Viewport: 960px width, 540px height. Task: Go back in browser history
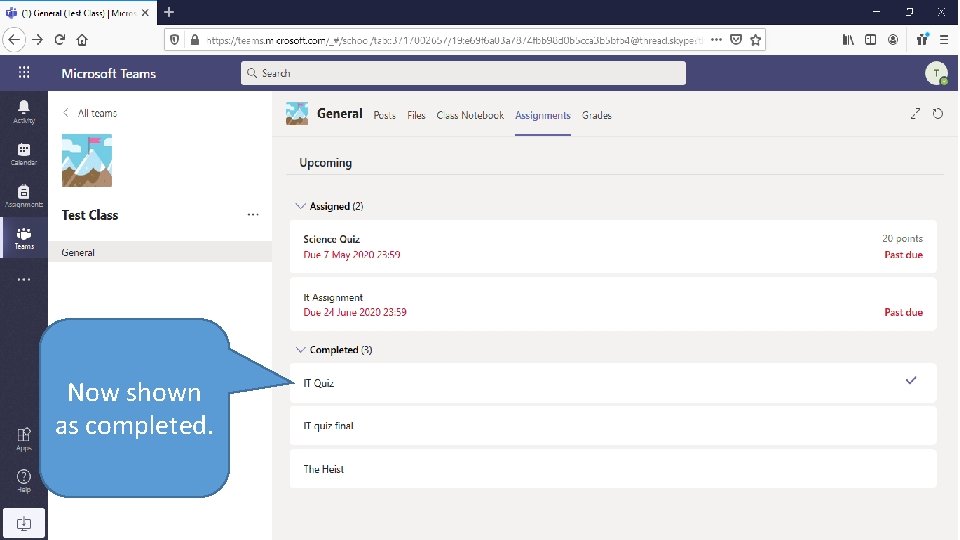pos(14,40)
